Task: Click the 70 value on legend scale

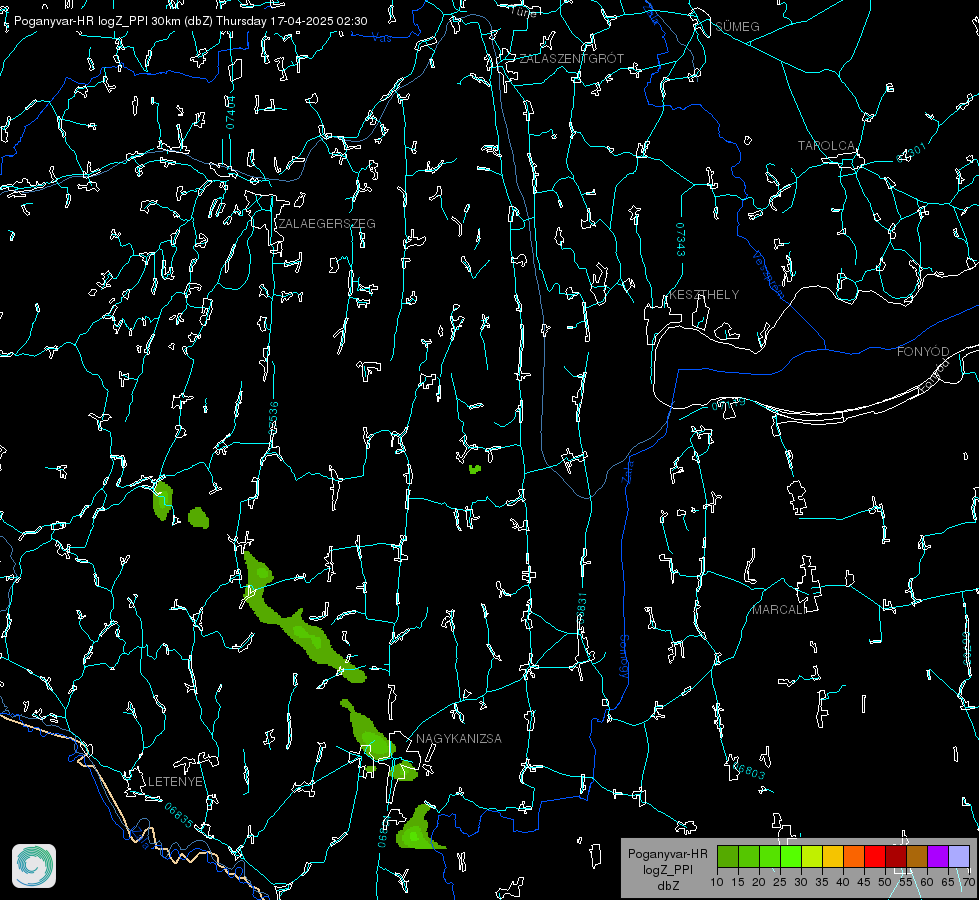Action: coord(968,882)
